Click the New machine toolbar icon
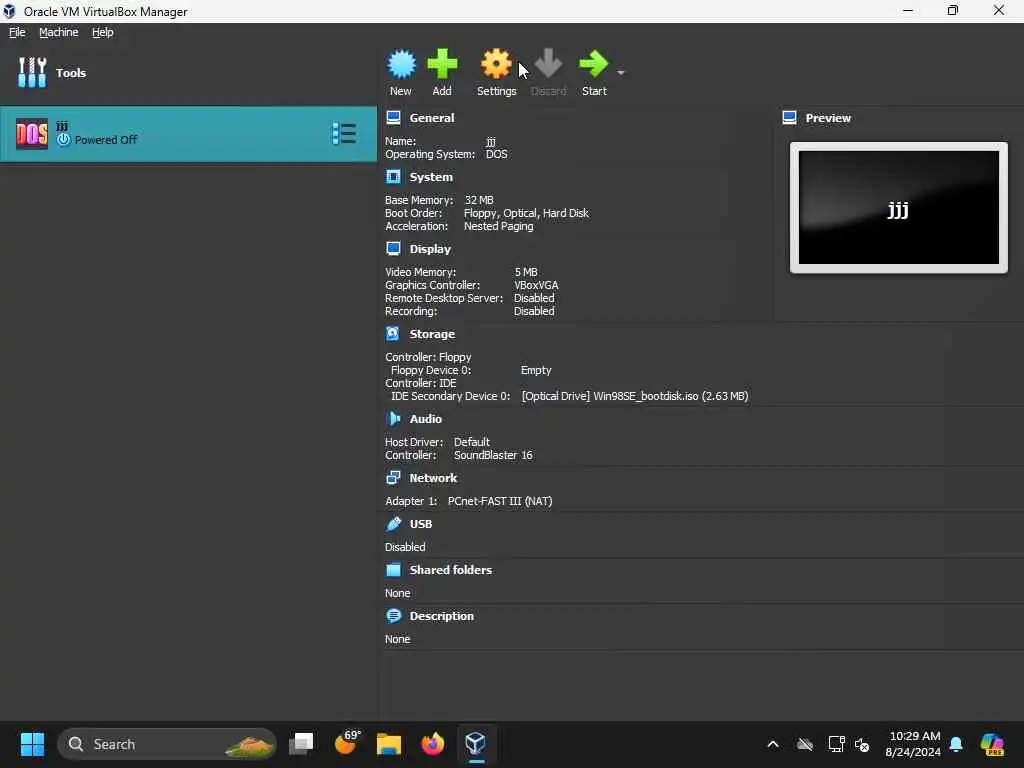The image size is (1024, 768). click(401, 64)
